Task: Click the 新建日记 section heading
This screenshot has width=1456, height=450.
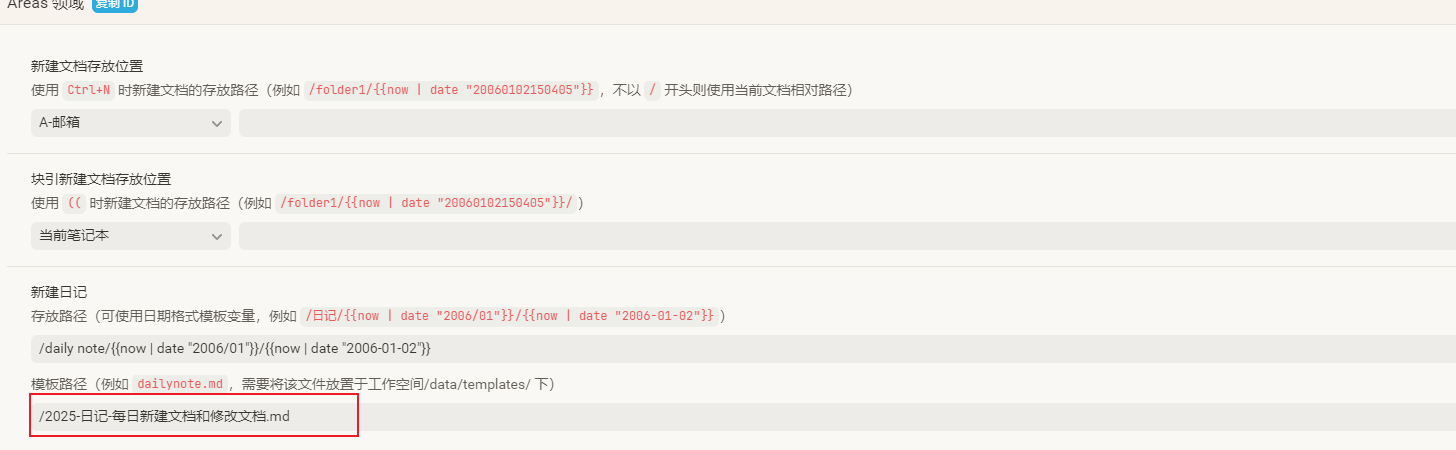Action: point(59,292)
